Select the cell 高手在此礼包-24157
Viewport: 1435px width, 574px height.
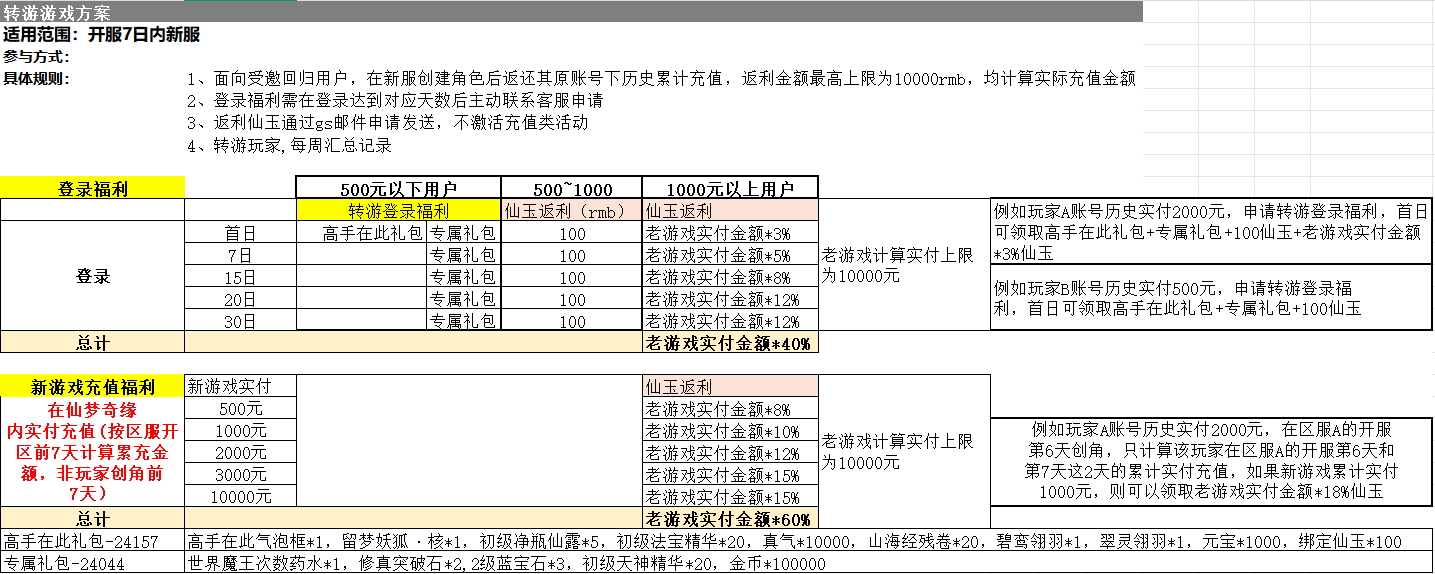point(93,541)
